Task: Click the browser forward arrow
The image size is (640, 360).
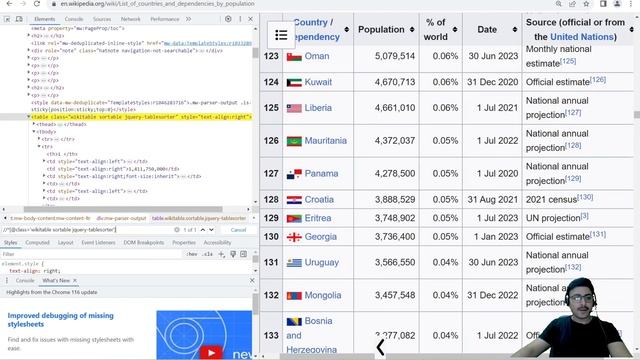Action: [23, 4]
